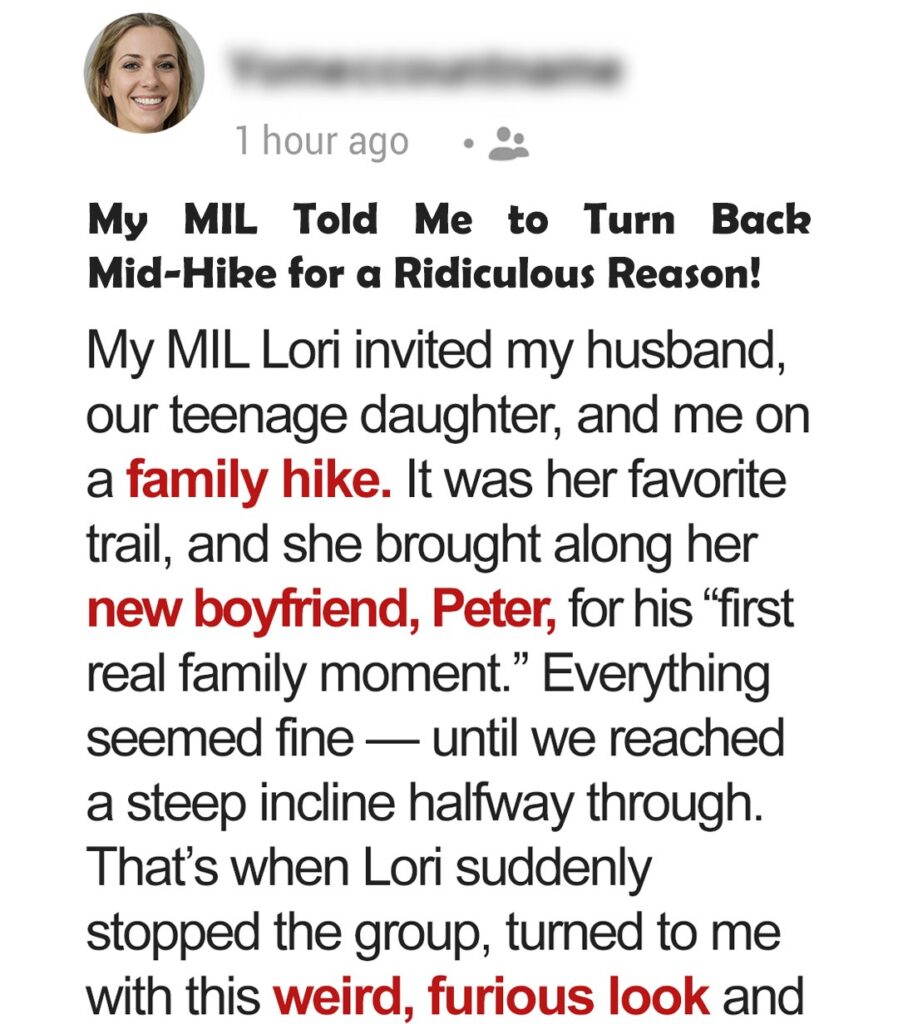The height and width of the screenshot is (1024, 898).
Task: Click the '1 hour ago' timestamp
Action: click(322, 142)
